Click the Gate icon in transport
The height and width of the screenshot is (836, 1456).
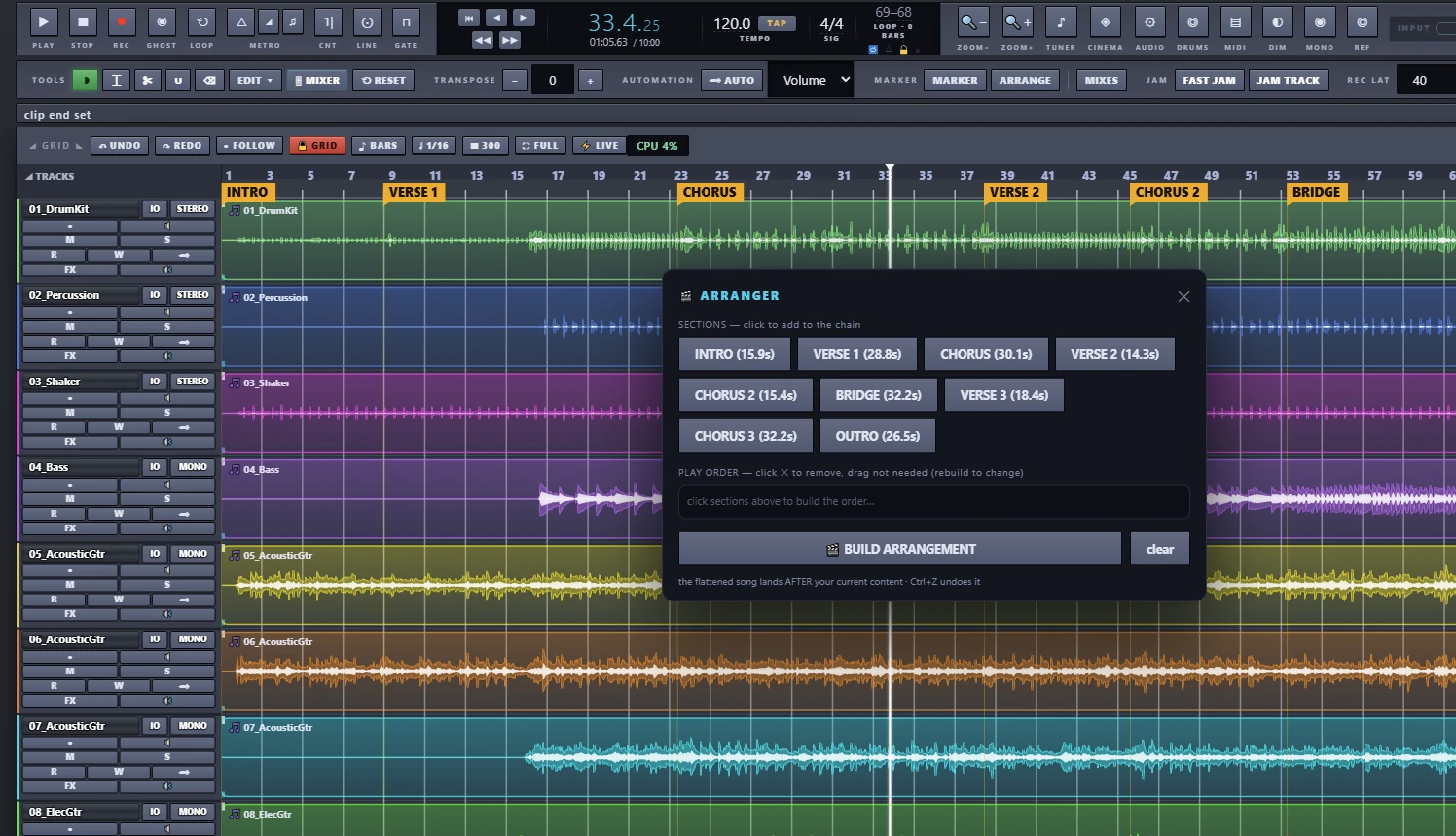click(406, 21)
